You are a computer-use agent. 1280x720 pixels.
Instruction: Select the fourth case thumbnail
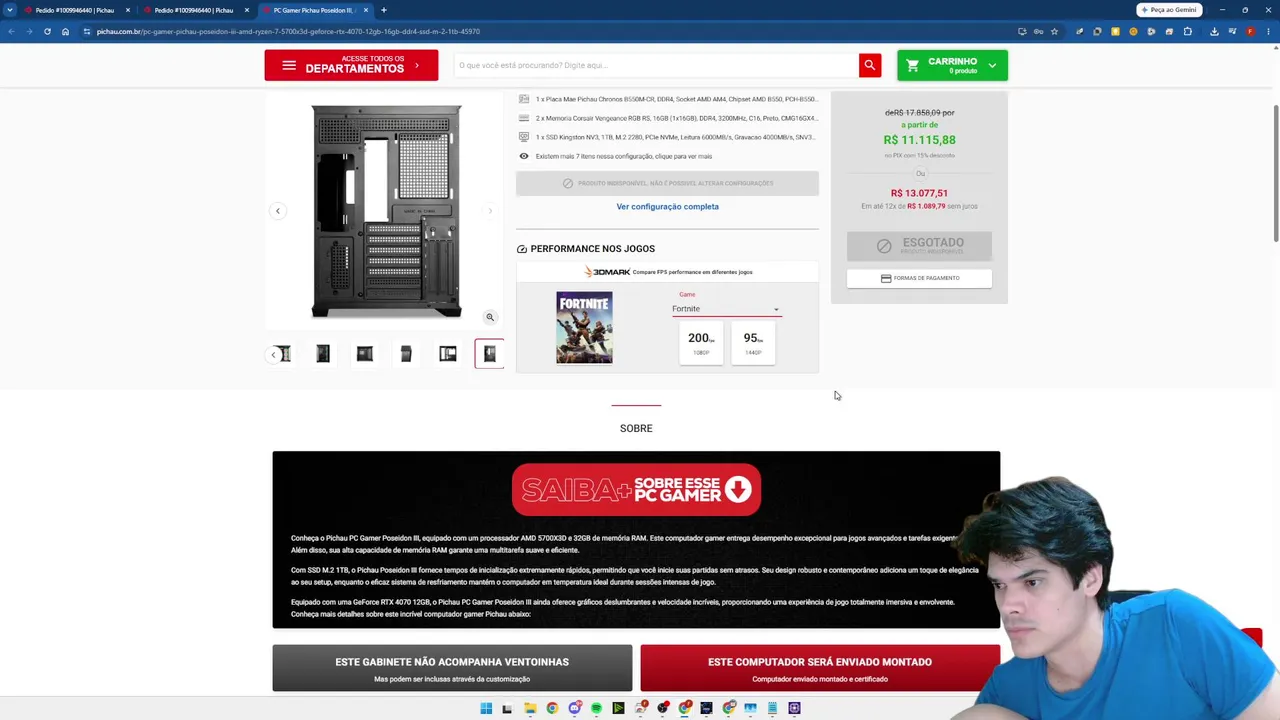[x=406, y=354]
